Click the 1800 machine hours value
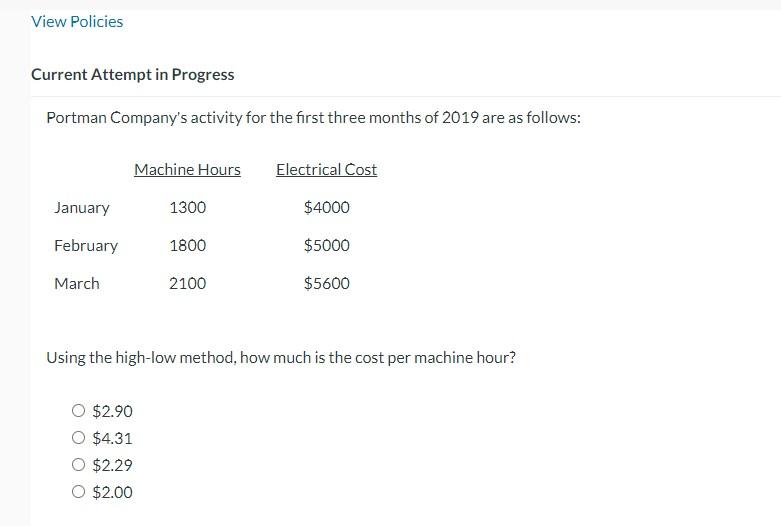The height and width of the screenshot is (526, 781). coord(187,246)
